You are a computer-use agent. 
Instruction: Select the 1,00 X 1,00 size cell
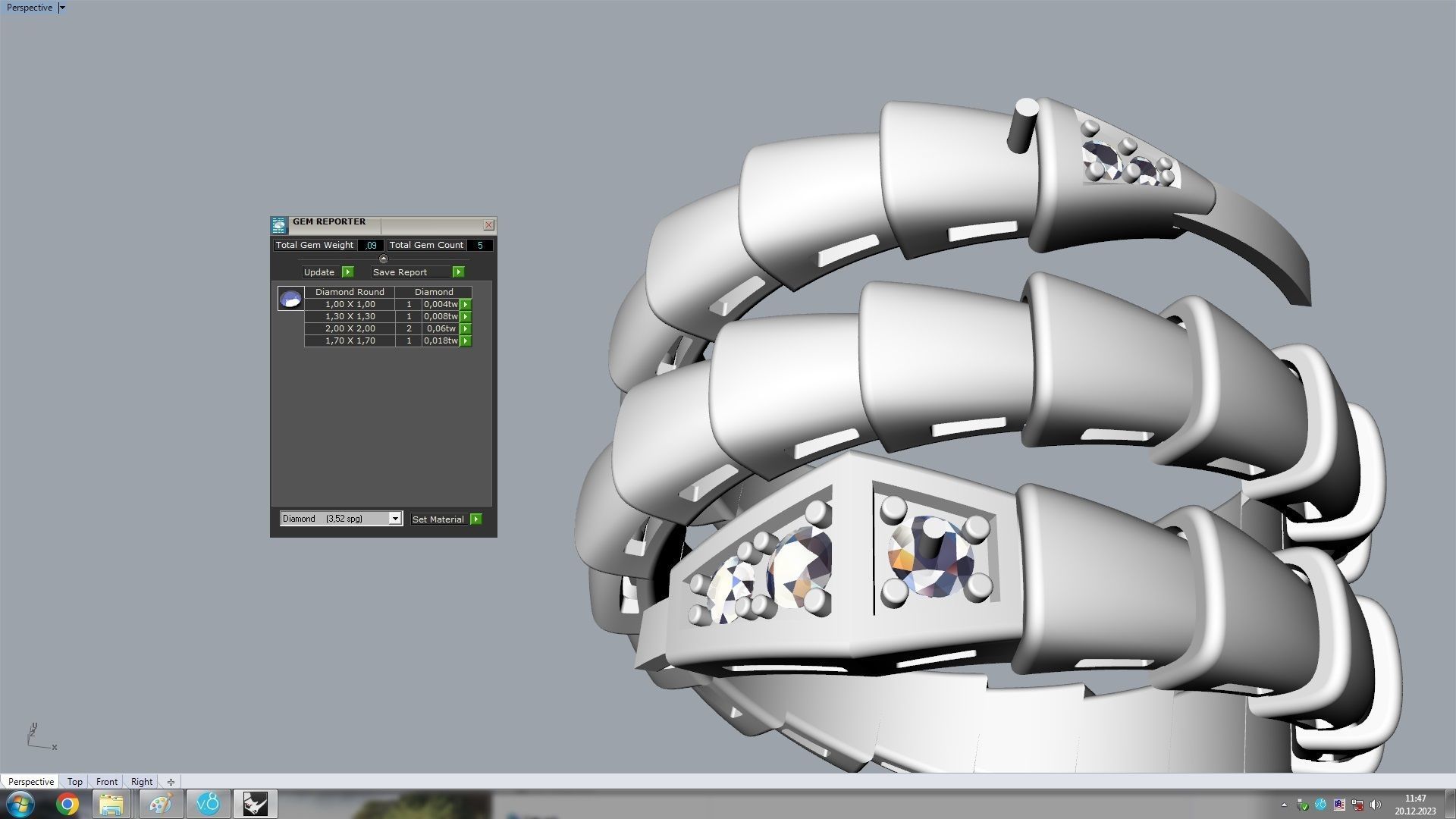350,304
